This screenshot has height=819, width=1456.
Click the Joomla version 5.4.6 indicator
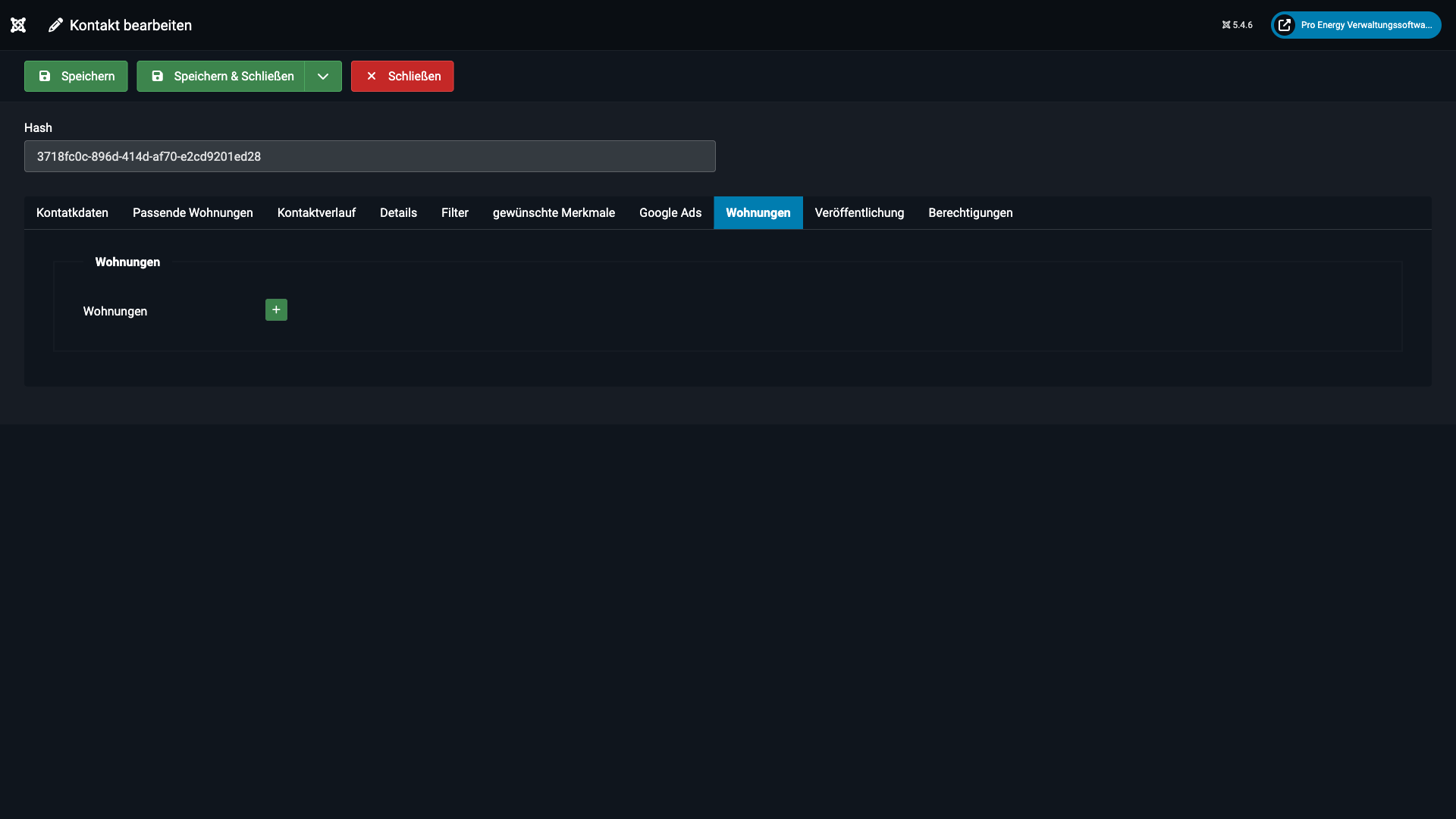[x=1237, y=25]
